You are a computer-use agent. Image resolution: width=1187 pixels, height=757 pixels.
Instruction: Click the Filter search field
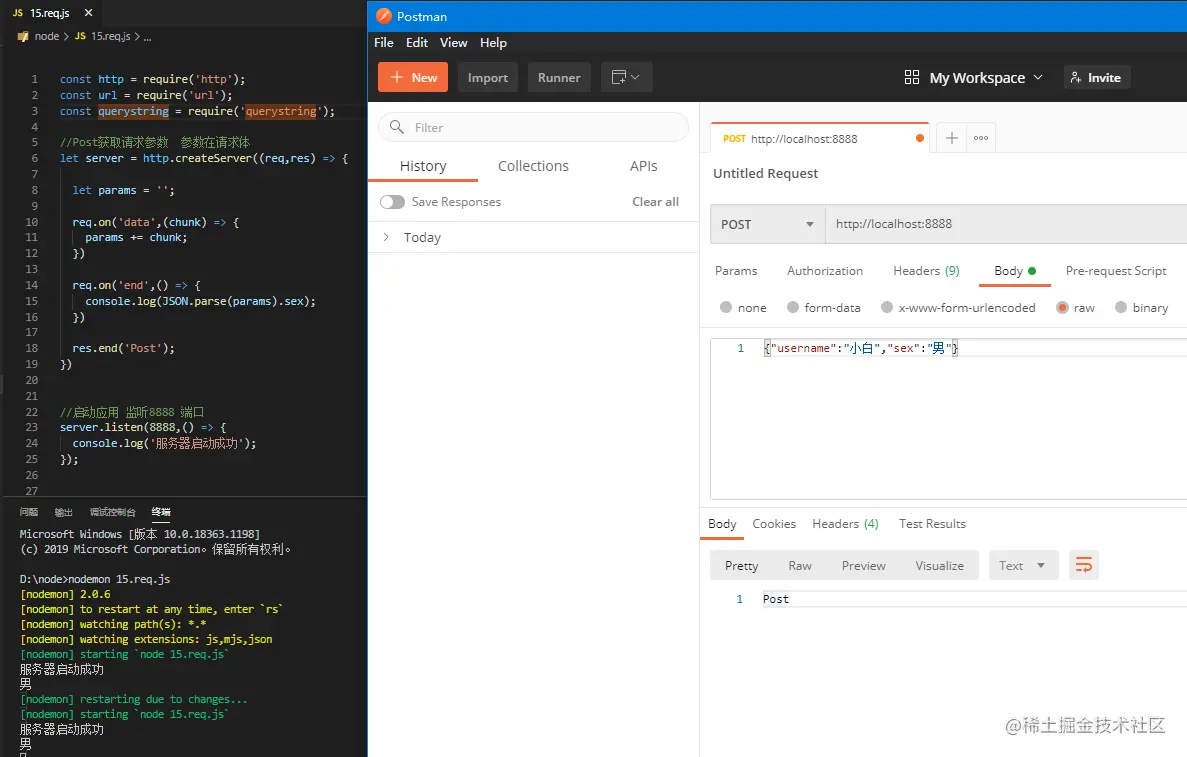tap(534, 127)
